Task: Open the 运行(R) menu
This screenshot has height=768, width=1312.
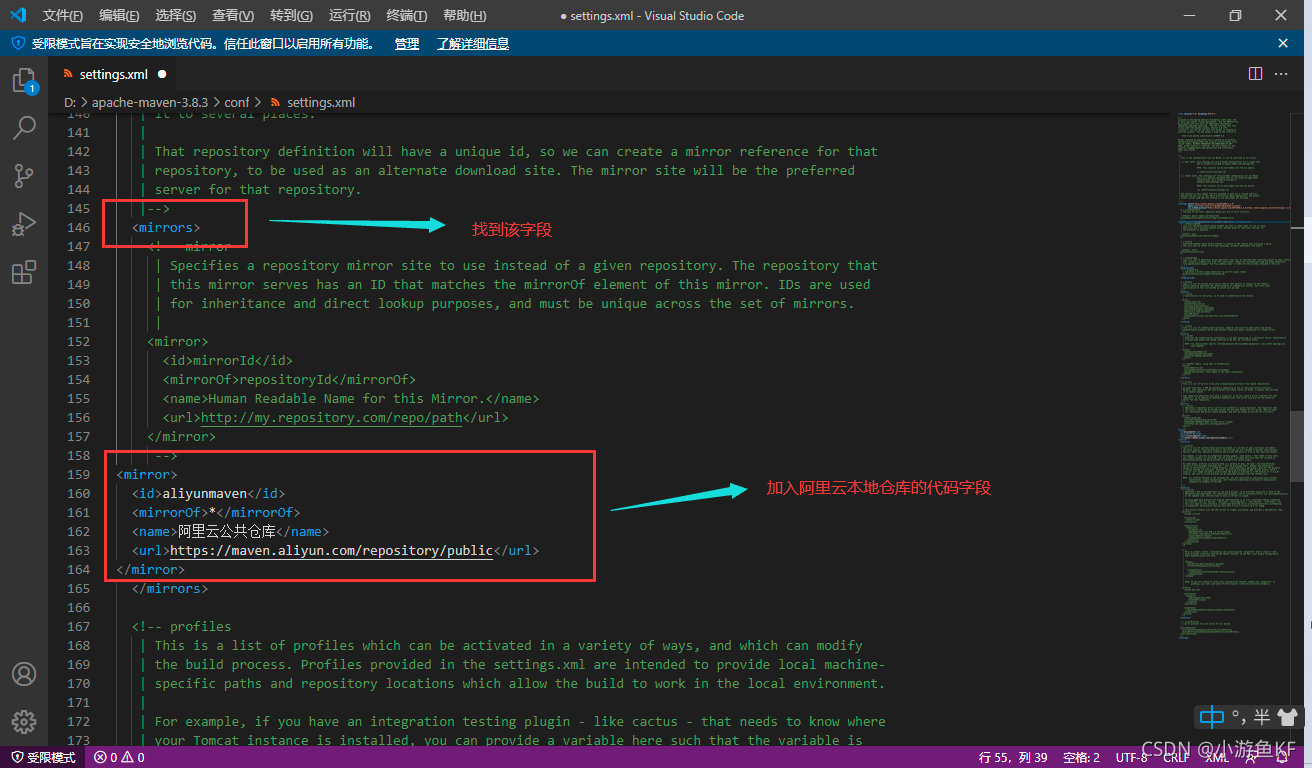Action: (x=349, y=15)
